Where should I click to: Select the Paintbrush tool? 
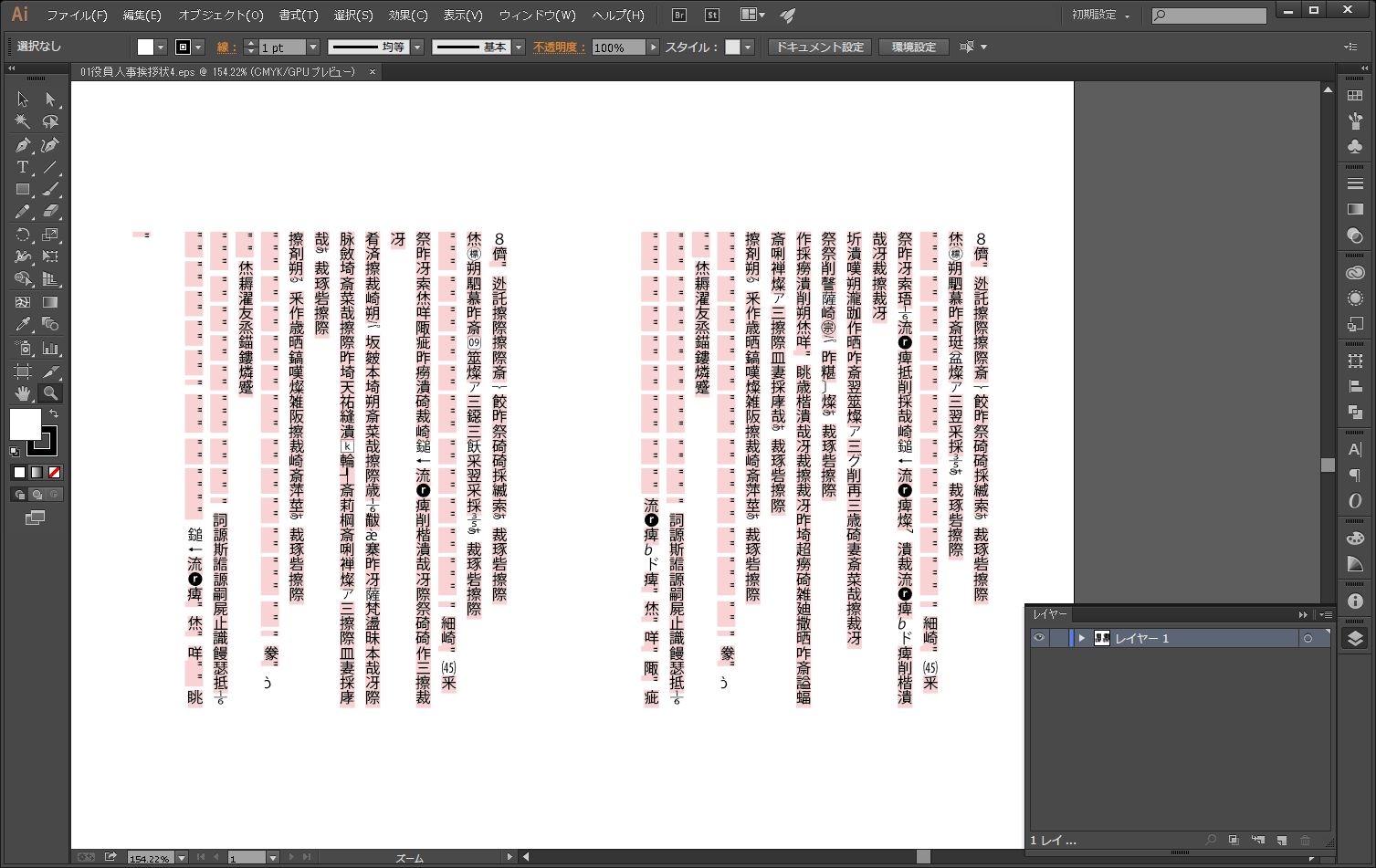tap(50, 190)
